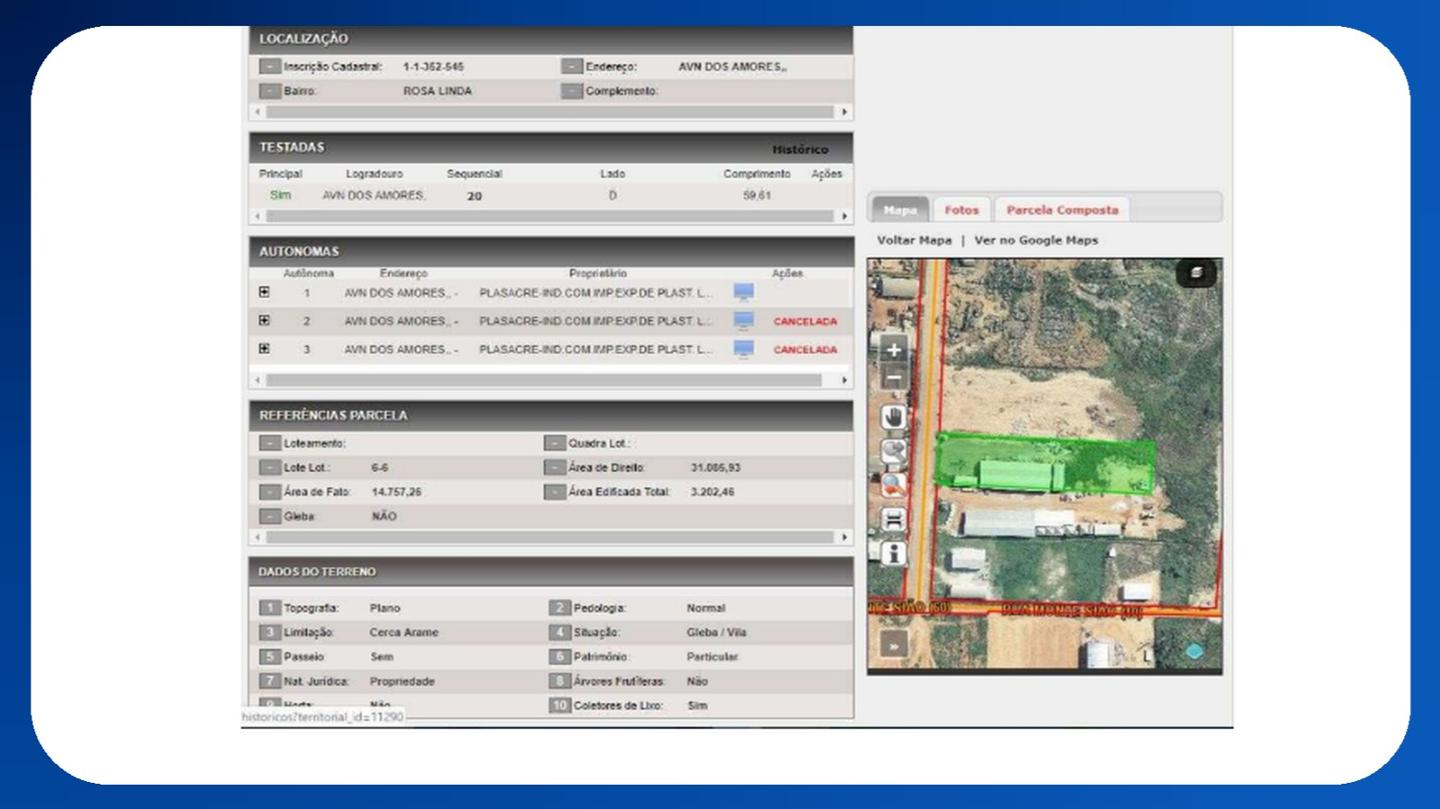Click the number 2 box beside Pedologia
This screenshot has height=809, width=1440.
pyautogui.click(x=559, y=608)
